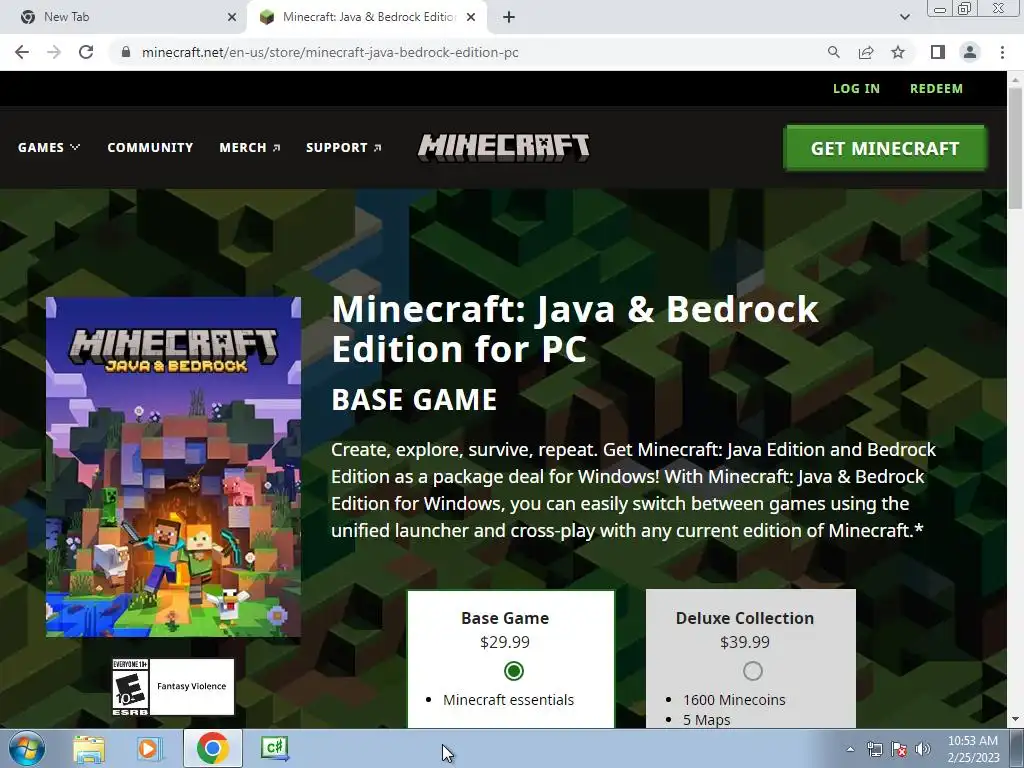Select the Deluxe Collection radio button
The height and width of the screenshot is (768, 1024).
[x=752, y=671]
